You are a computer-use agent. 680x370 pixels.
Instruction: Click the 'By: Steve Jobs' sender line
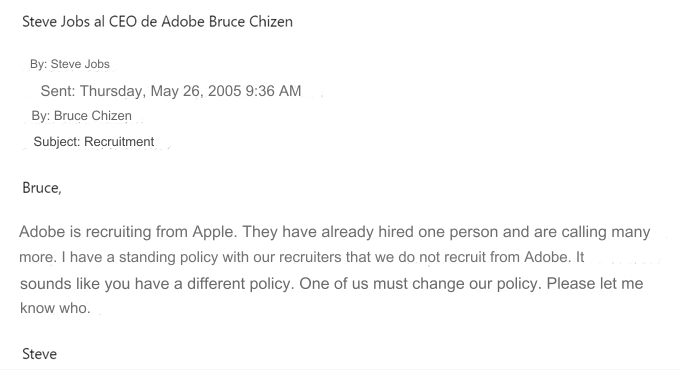pos(70,64)
